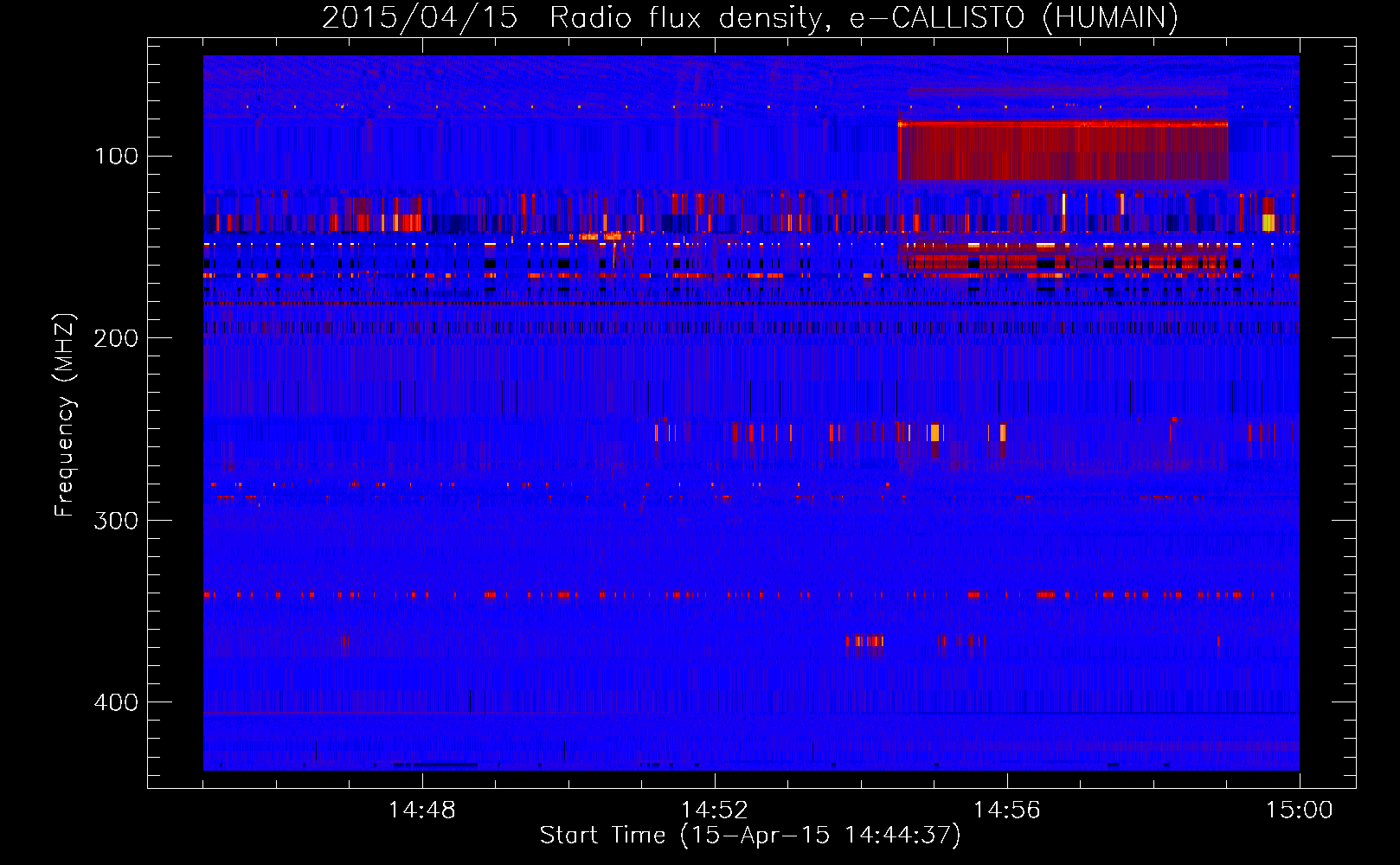
Task: Click the 400 frequency tick label
Action: 116,702
